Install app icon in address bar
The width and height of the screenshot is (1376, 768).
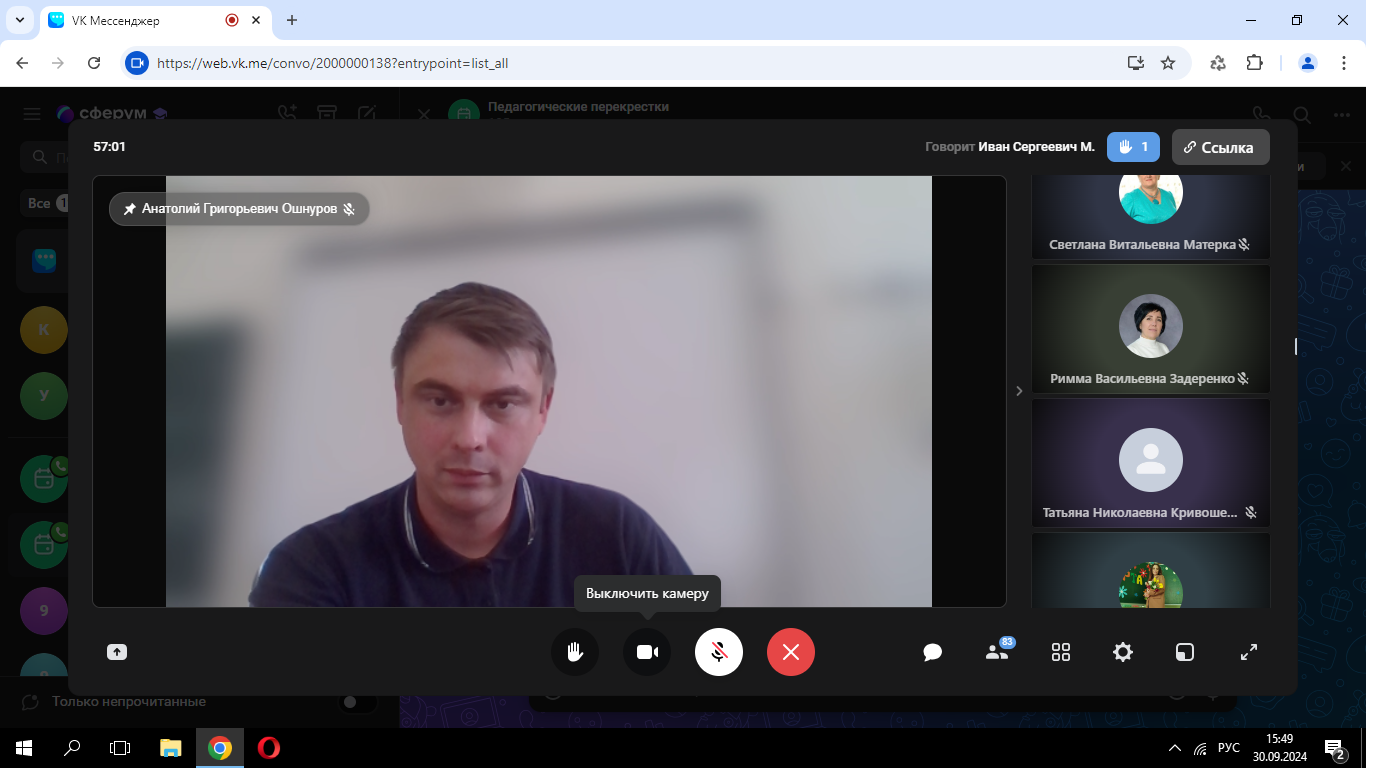(1135, 62)
